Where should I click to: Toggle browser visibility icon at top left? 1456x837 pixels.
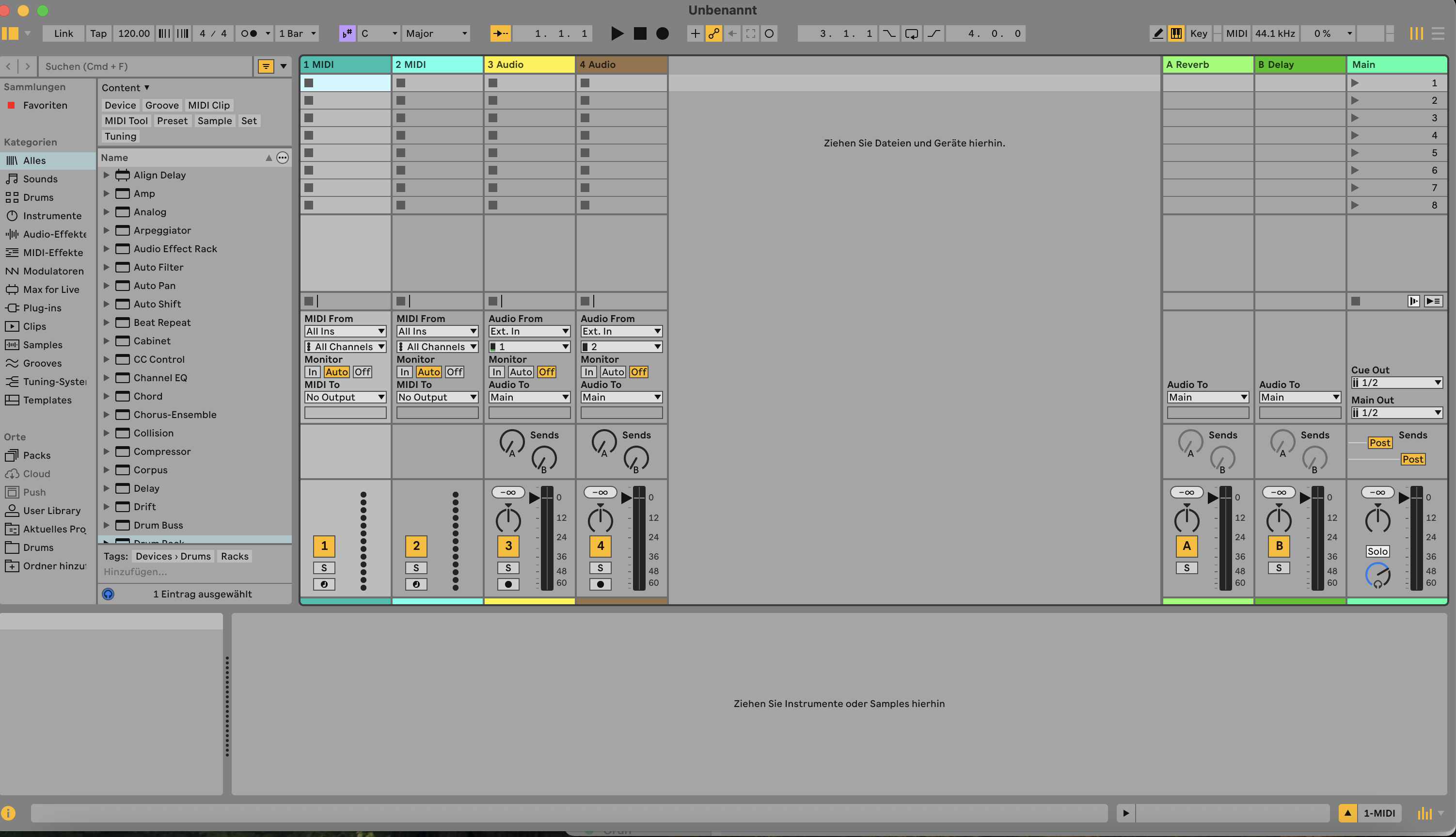[10, 33]
